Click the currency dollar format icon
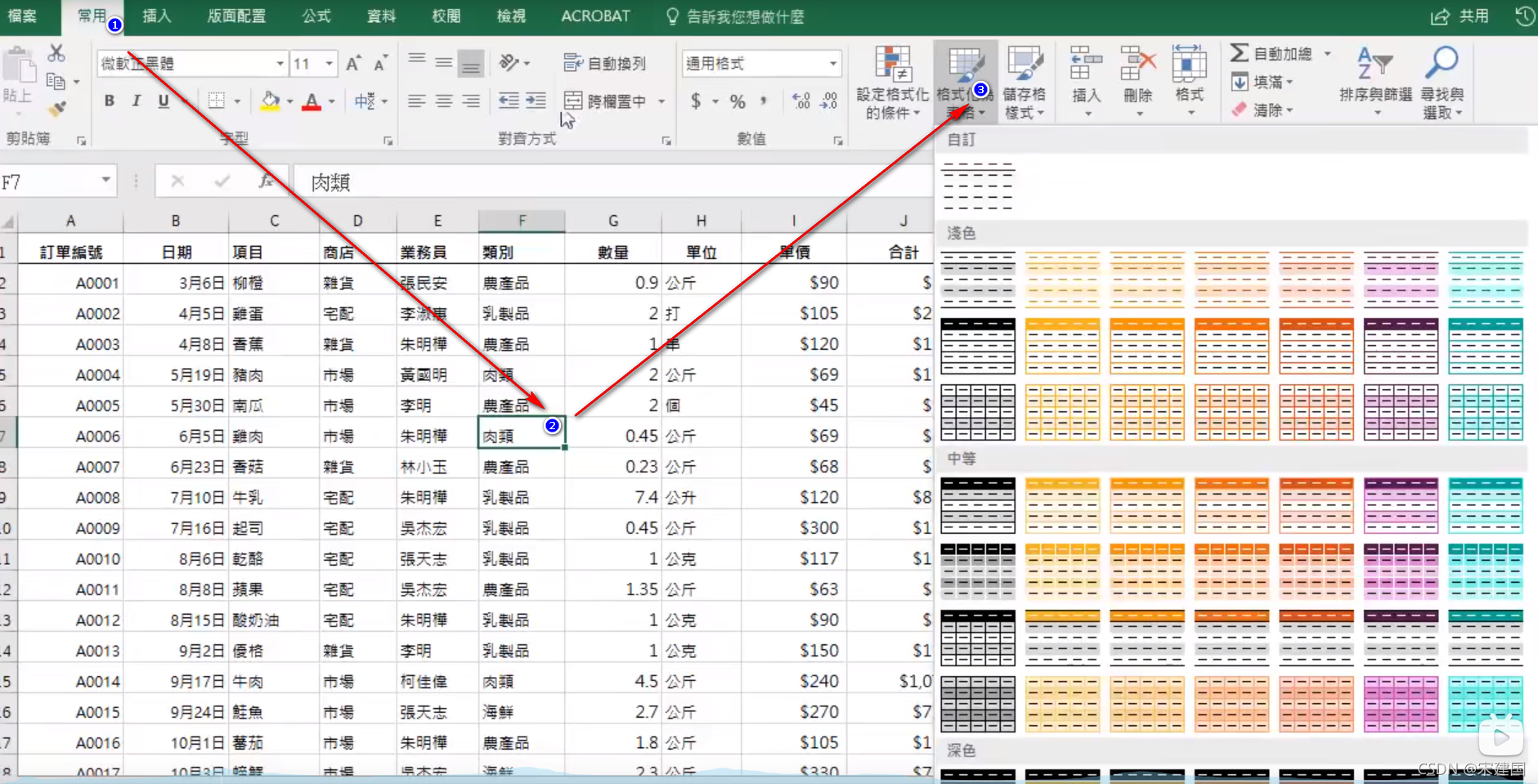 coord(696,101)
